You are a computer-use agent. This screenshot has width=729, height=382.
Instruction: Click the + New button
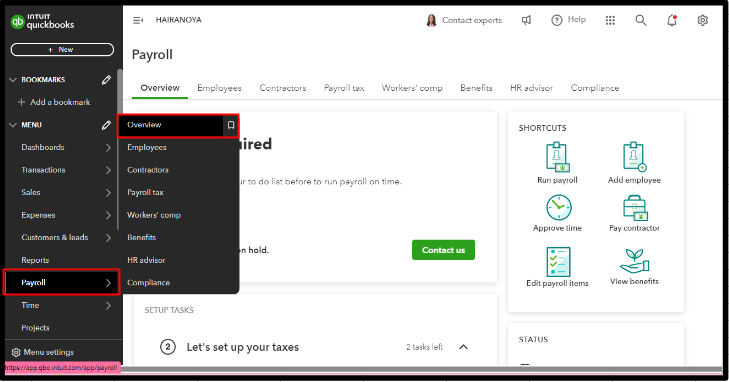click(62, 50)
